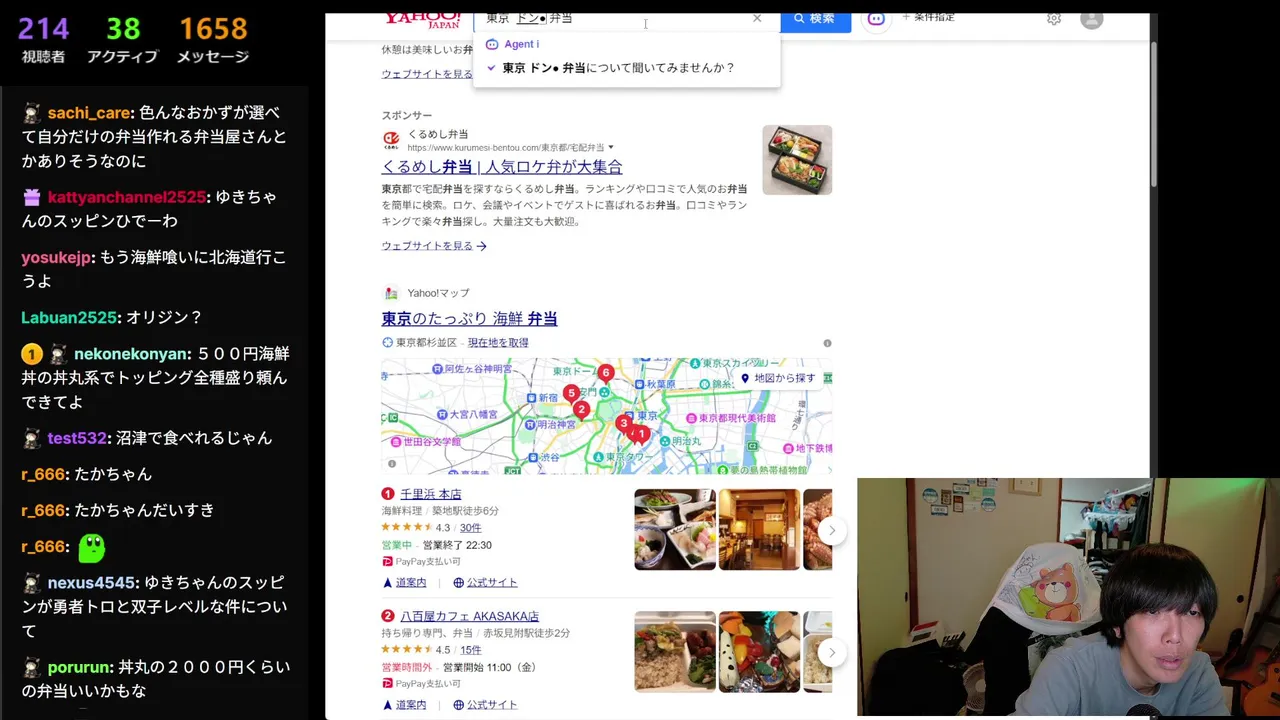This screenshot has width=1280, height=720.
Task: Open the 15件 reviews link for 八百屋カフェ
Action: click(470, 650)
